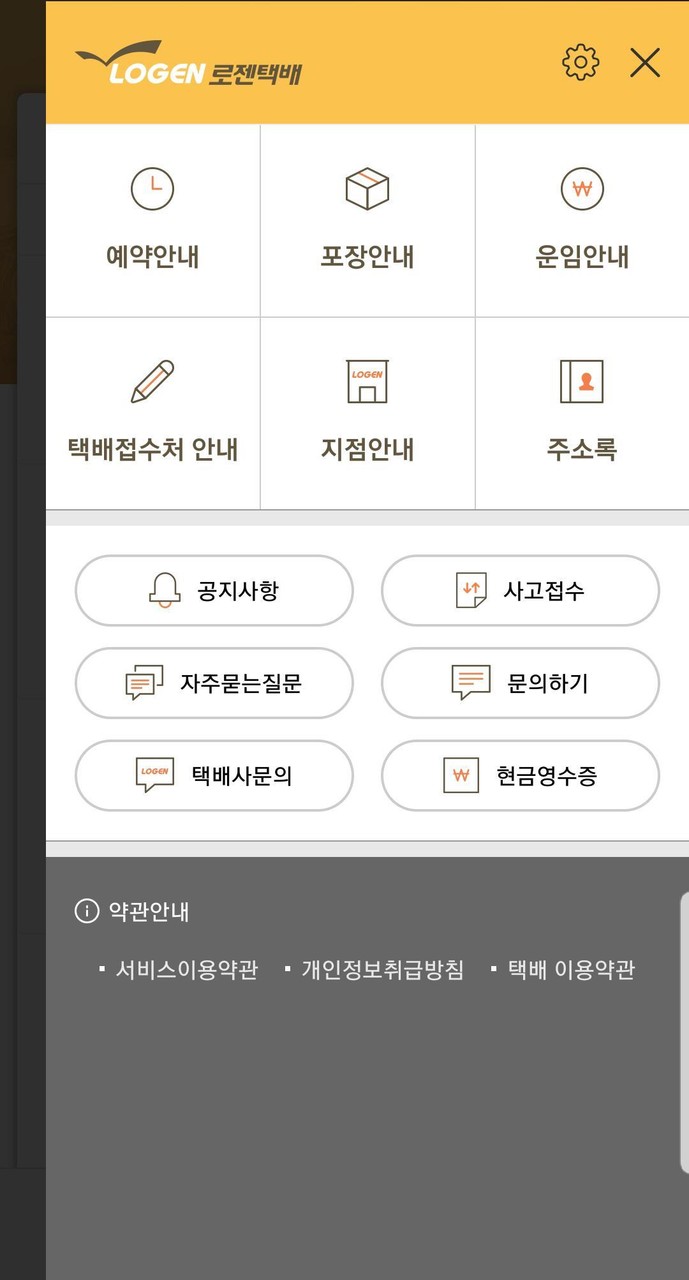This screenshot has height=1280, width=689.
Task: Open 지점안내 using the LOGEN store icon
Action: [x=367, y=381]
